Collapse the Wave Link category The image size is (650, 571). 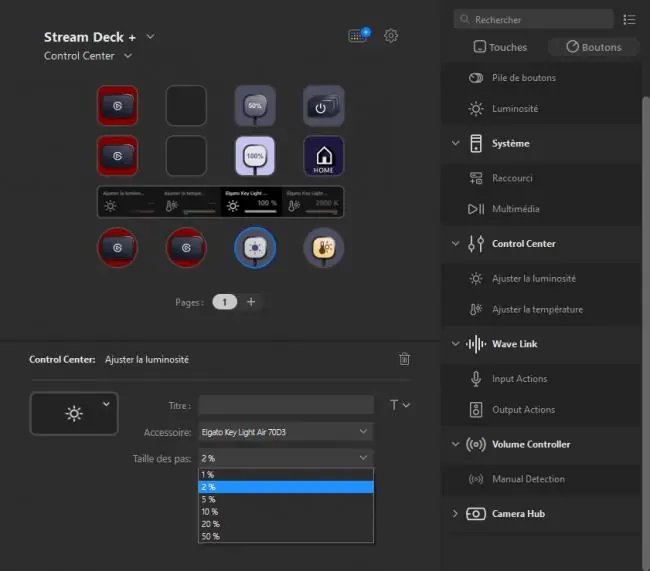[x=456, y=344]
